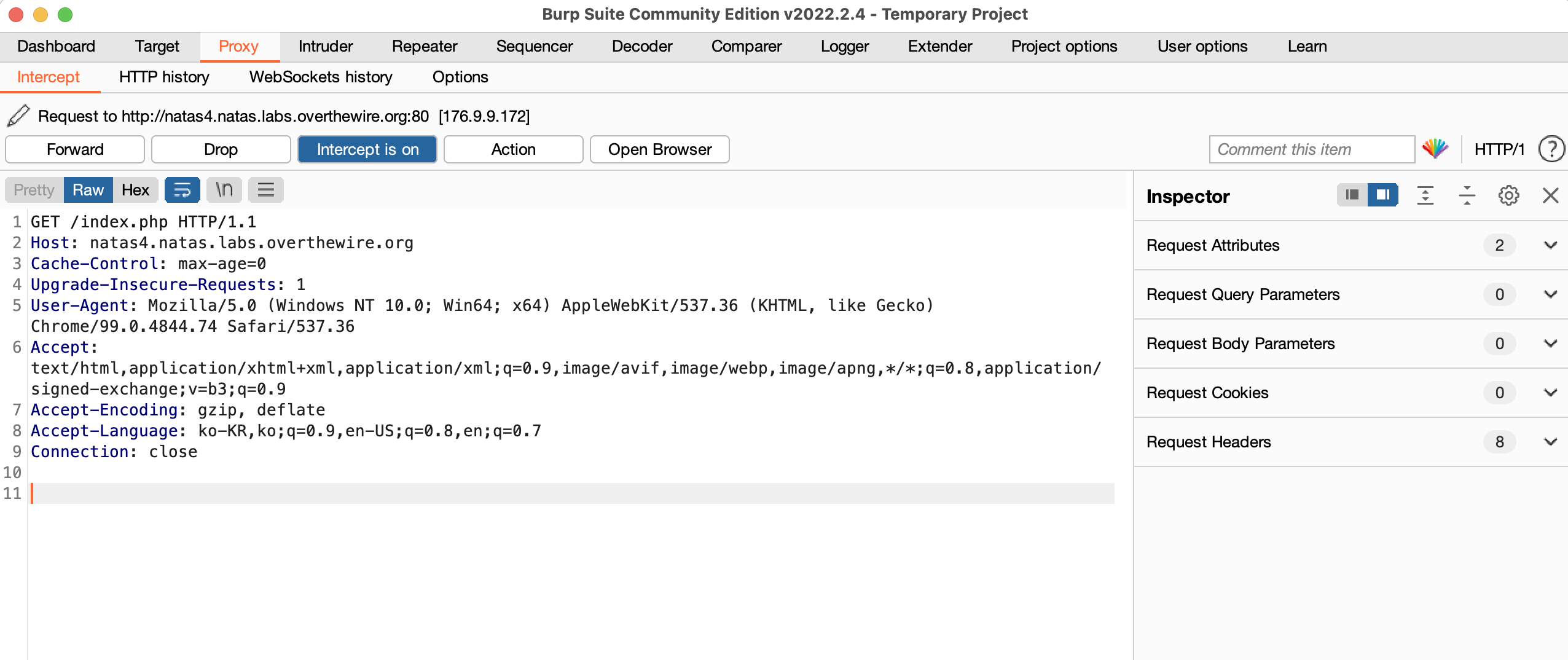The height and width of the screenshot is (660, 1568).
Task: Switch Inspector to left-docked layout icon
Action: [1352, 195]
